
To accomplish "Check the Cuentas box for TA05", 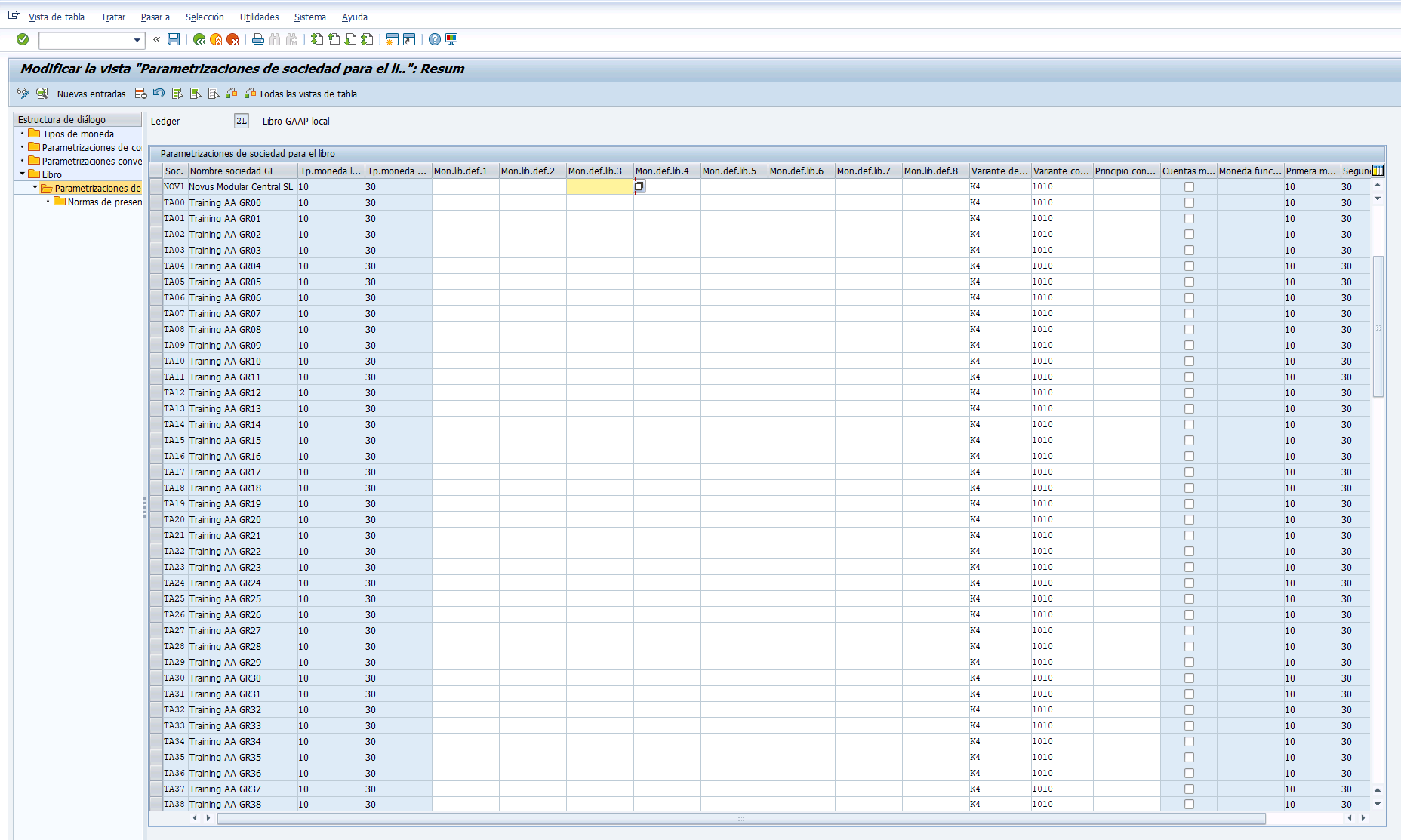I will [1189, 282].
